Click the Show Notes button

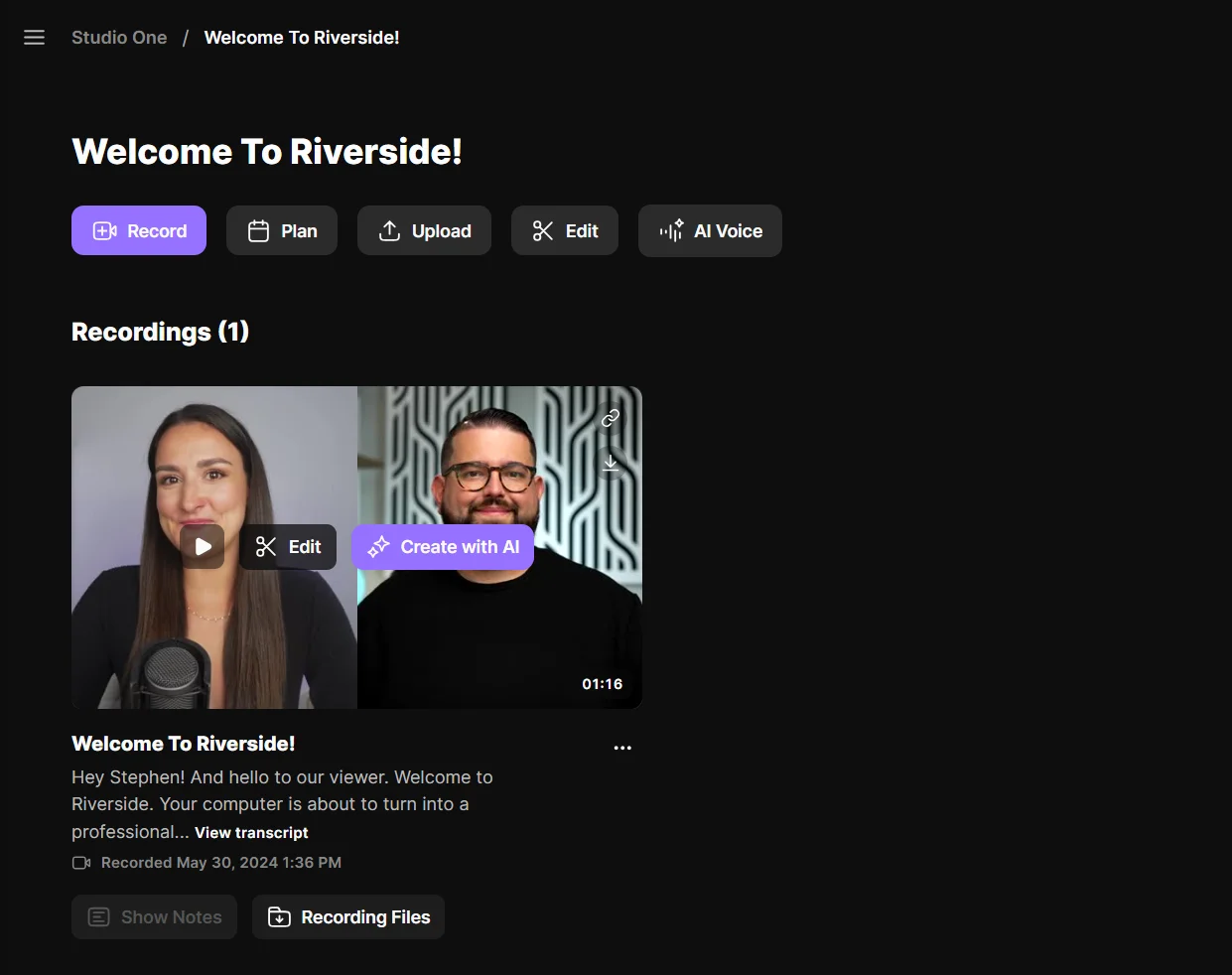point(154,917)
